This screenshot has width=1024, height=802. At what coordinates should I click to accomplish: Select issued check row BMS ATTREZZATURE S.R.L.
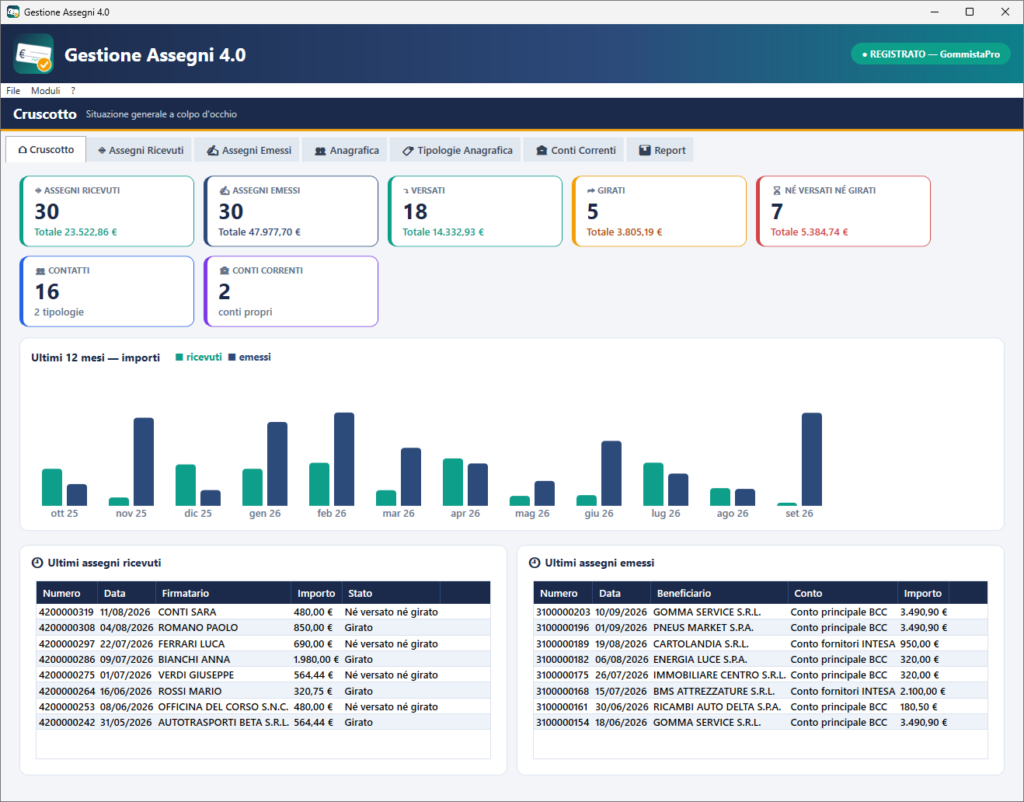point(760,691)
